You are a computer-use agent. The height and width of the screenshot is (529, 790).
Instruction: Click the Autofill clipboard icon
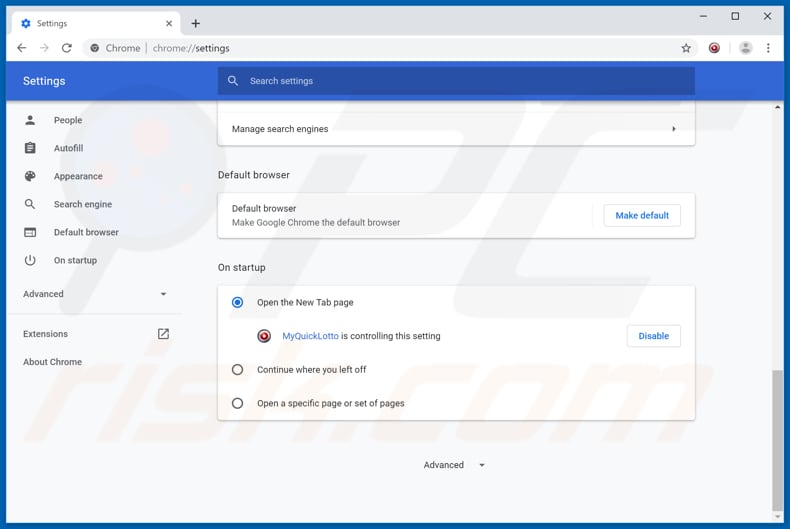point(30,148)
